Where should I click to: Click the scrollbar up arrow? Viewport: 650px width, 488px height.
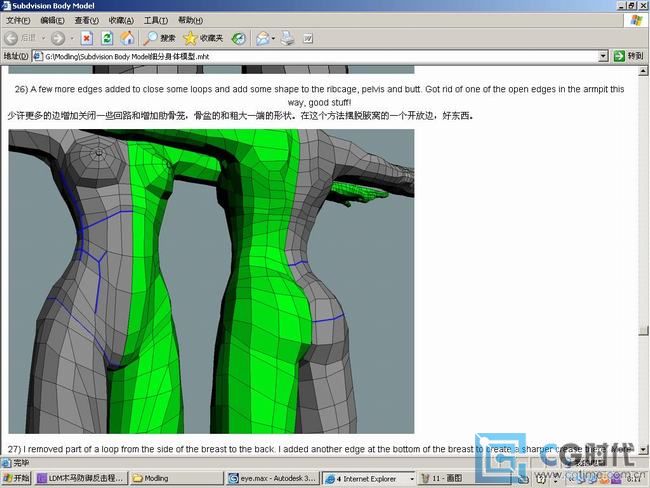pyautogui.click(x=643, y=71)
